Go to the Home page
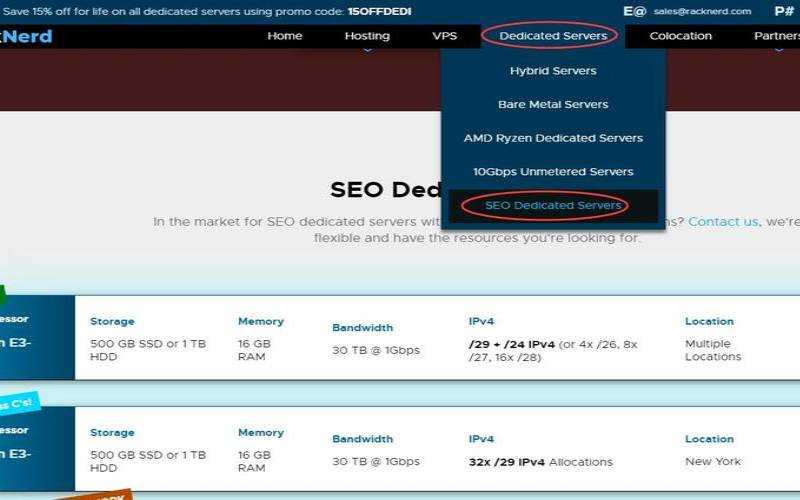800x500 pixels. point(285,36)
